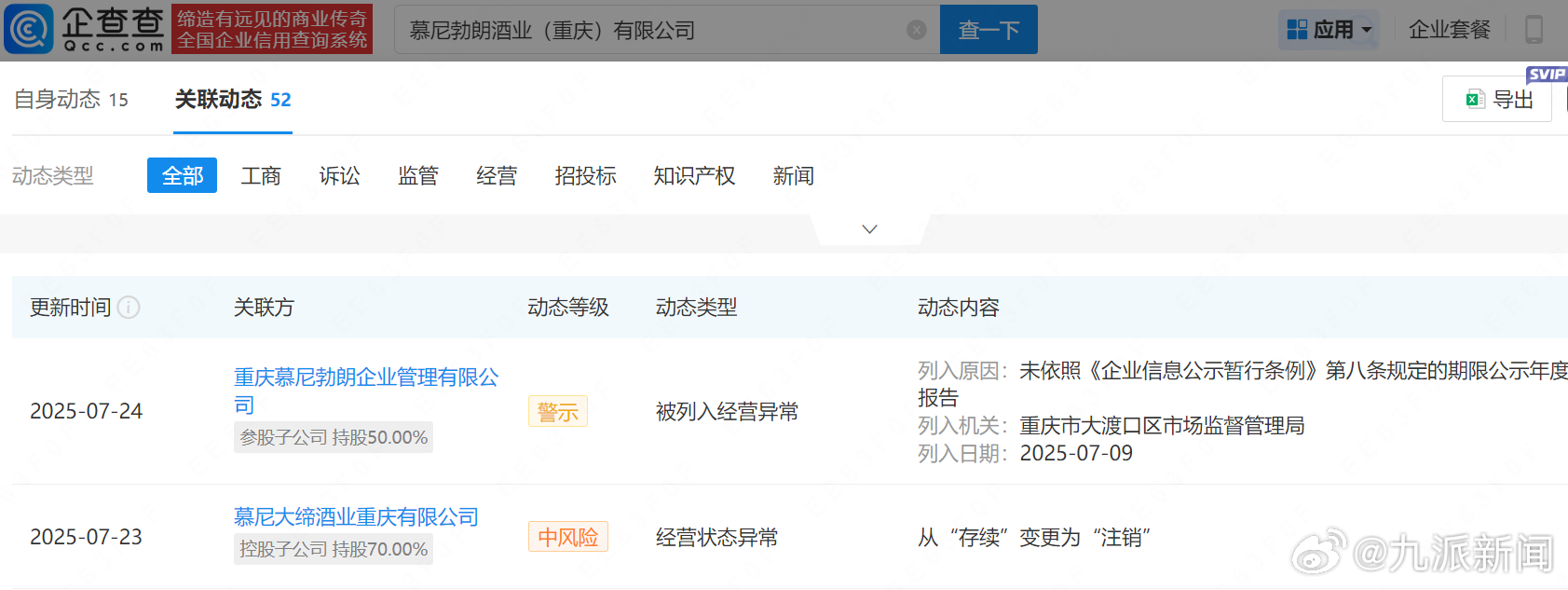Filter by 新闻 type

tap(793, 175)
